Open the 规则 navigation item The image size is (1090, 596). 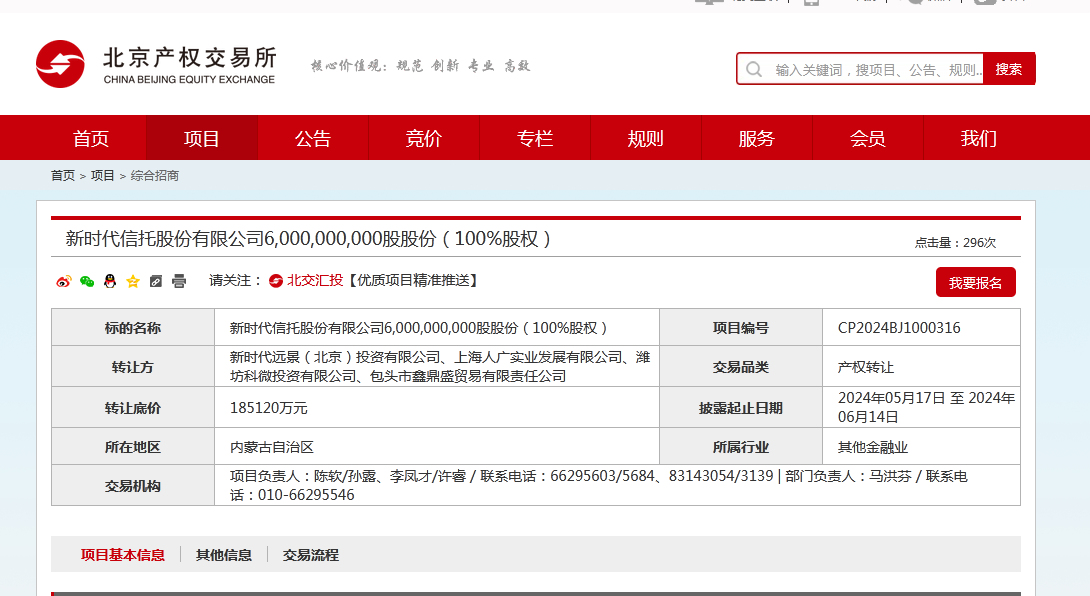[645, 138]
